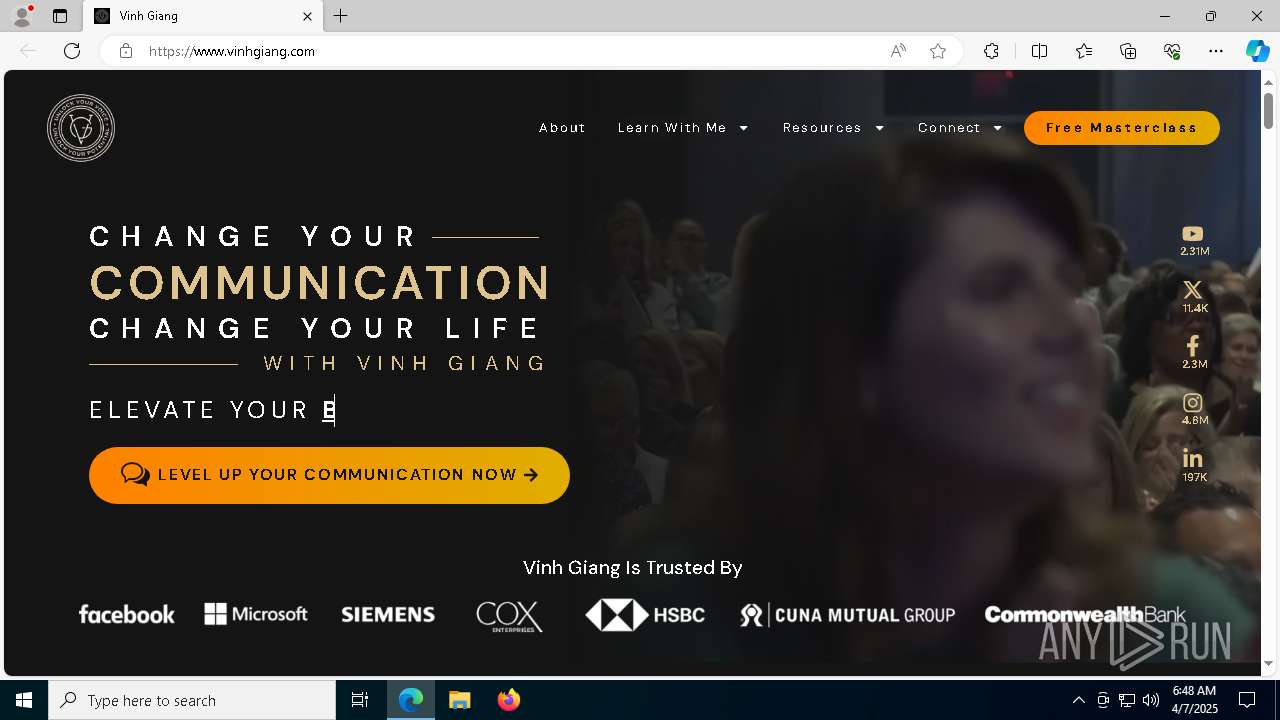View site information lock icon
Image resolution: width=1280 pixels, height=720 pixels.
126,51
